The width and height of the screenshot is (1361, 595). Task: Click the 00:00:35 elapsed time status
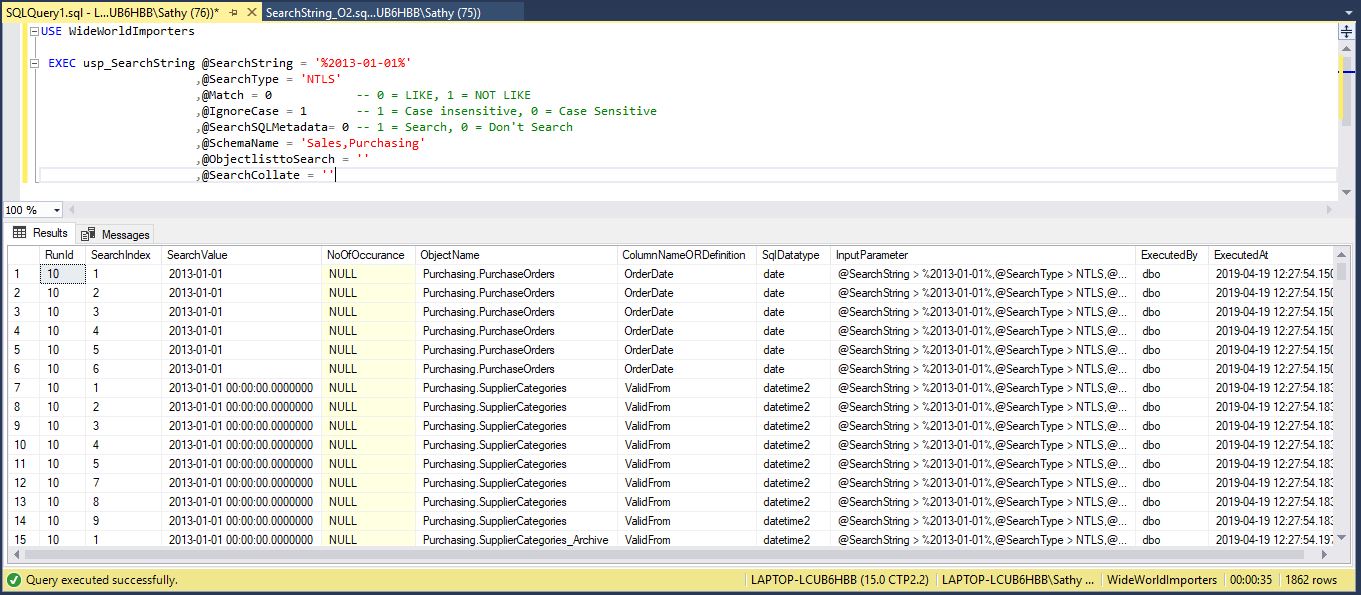point(1250,580)
